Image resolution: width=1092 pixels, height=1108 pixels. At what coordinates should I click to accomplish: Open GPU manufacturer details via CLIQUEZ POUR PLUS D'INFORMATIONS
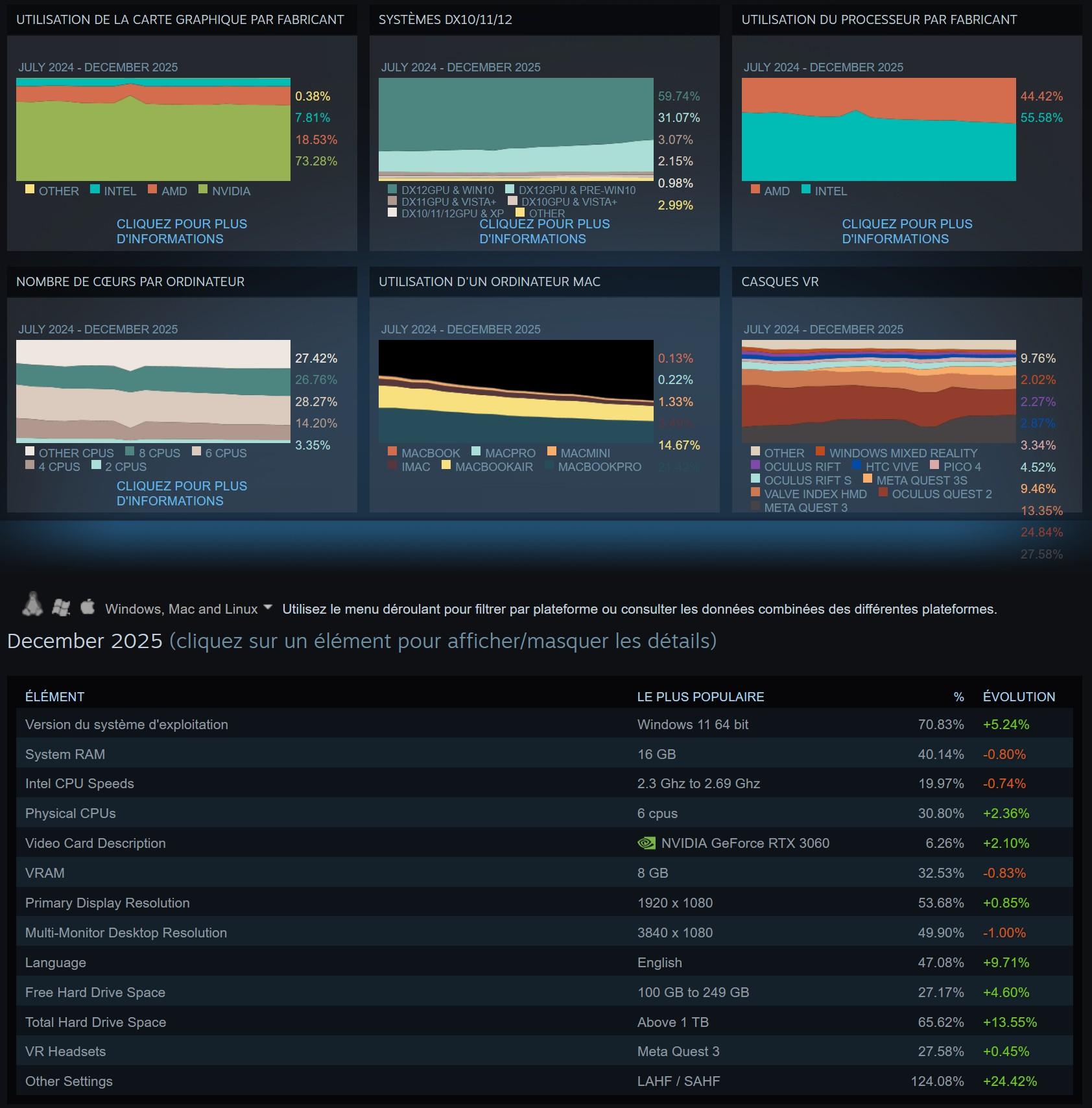[182, 231]
